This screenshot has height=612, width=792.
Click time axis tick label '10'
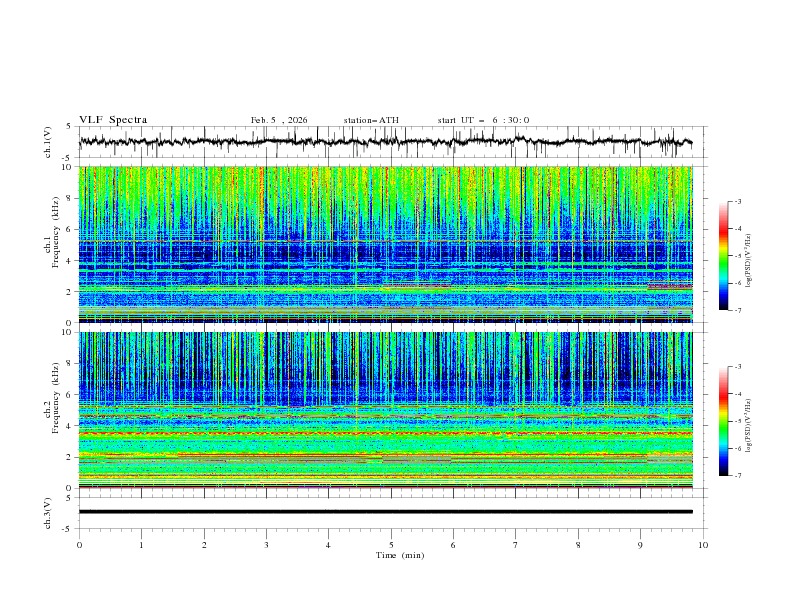703,545
